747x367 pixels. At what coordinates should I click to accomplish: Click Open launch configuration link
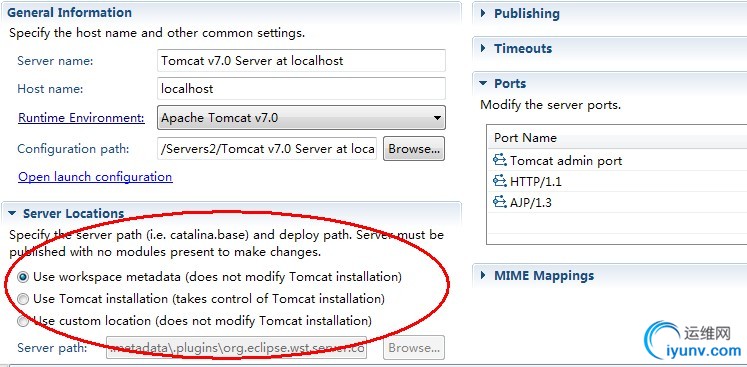point(95,177)
